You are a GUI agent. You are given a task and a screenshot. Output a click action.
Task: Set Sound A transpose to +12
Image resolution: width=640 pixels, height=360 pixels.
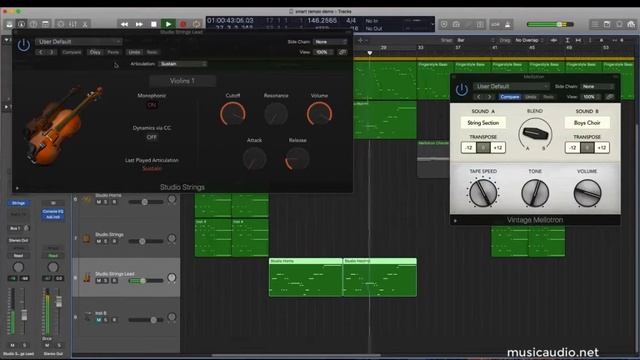tap(498, 148)
